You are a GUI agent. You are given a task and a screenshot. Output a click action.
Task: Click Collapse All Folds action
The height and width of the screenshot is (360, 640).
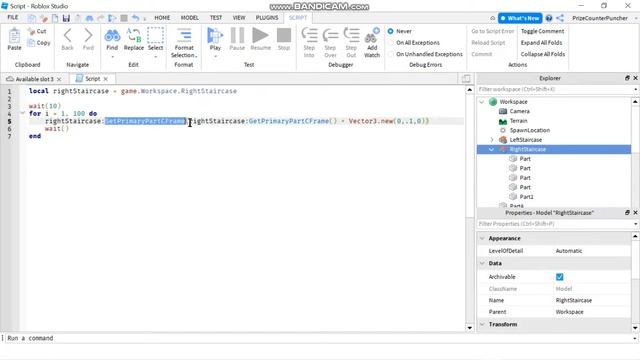(543, 54)
